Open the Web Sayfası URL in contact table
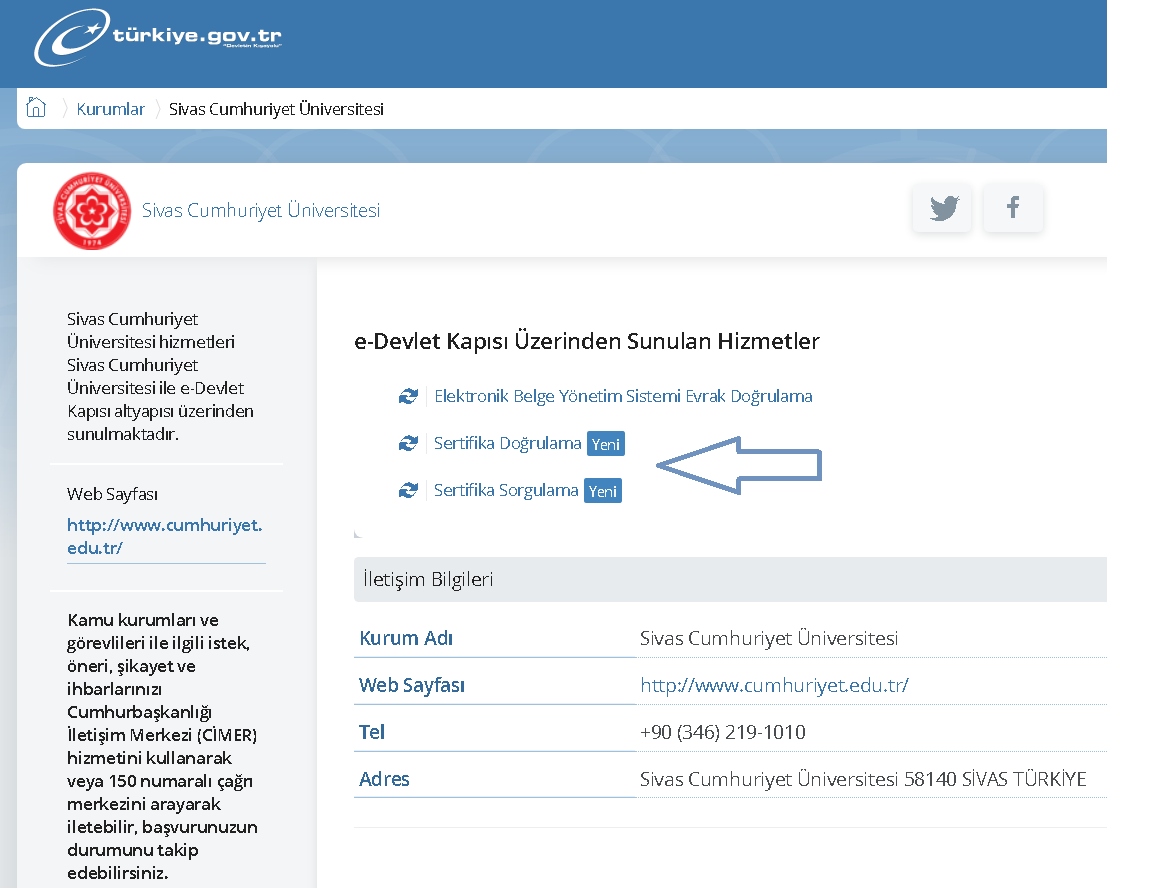The height and width of the screenshot is (888, 1152). 774,685
